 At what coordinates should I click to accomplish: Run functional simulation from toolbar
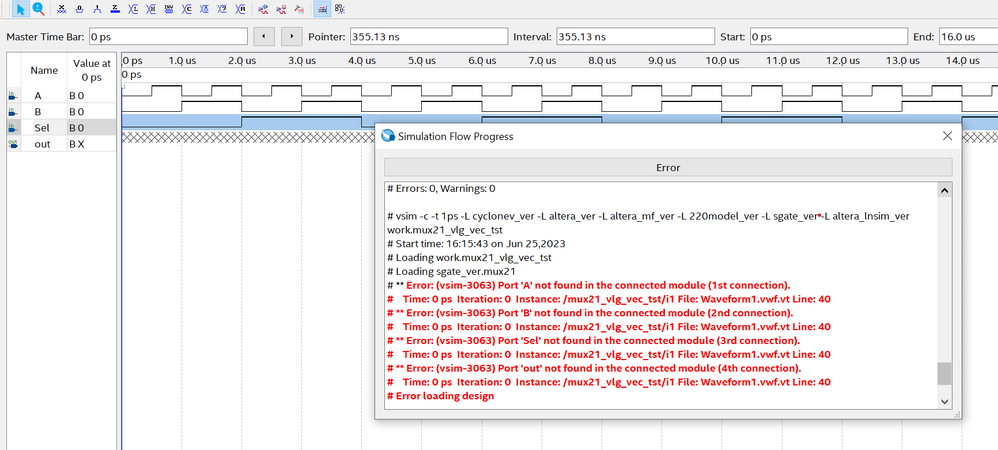point(264,9)
